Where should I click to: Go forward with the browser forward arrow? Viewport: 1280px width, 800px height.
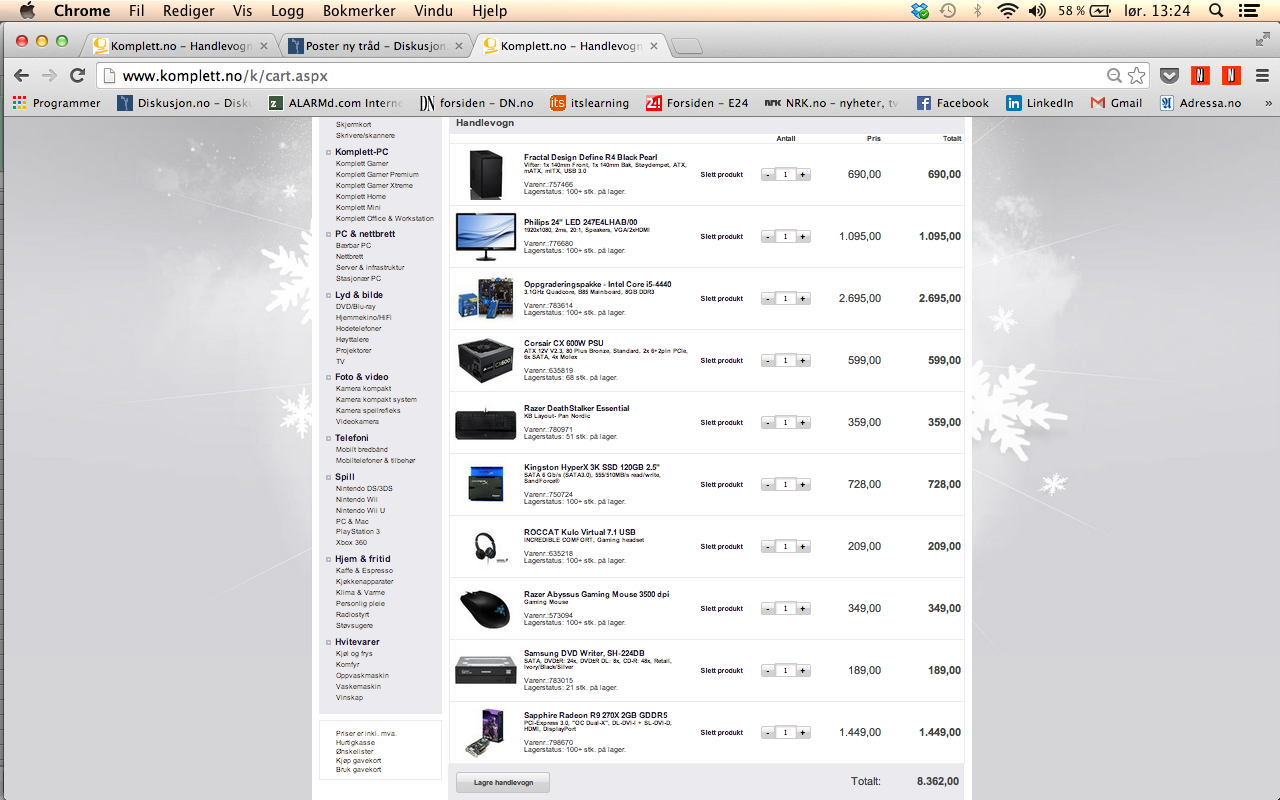[x=49, y=75]
